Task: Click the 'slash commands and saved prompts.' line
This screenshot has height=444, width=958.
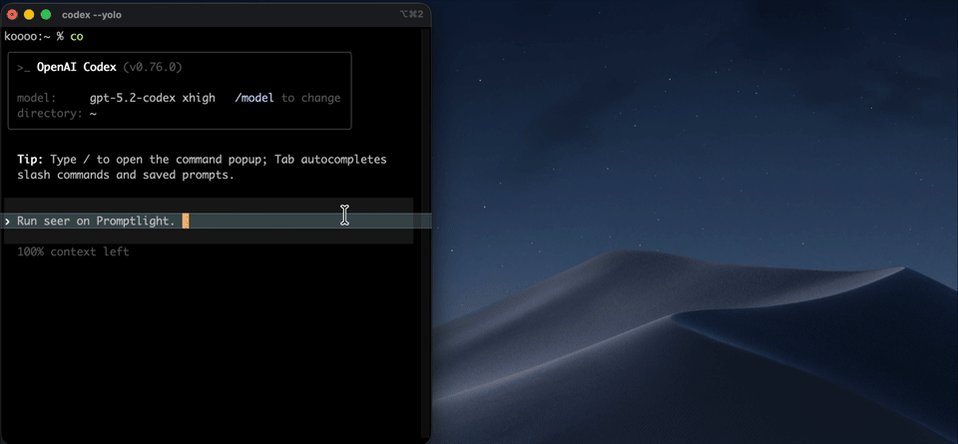Action: click(126, 175)
